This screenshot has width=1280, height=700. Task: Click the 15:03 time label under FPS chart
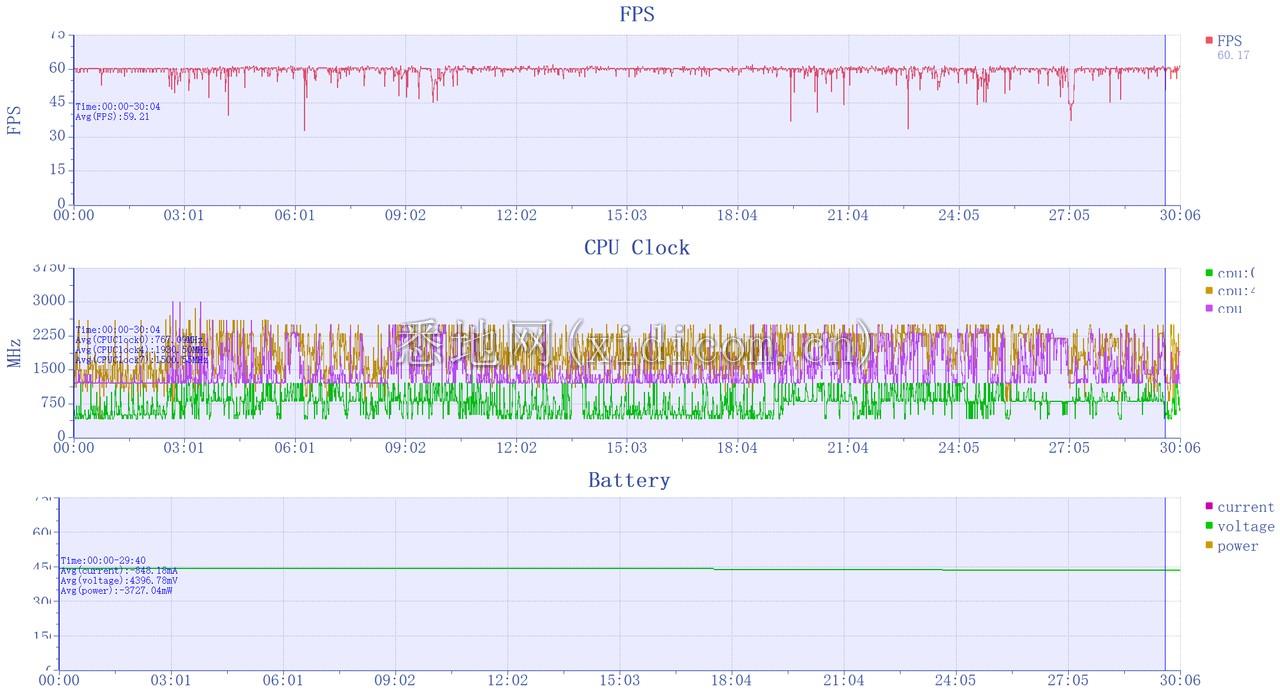(x=627, y=216)
